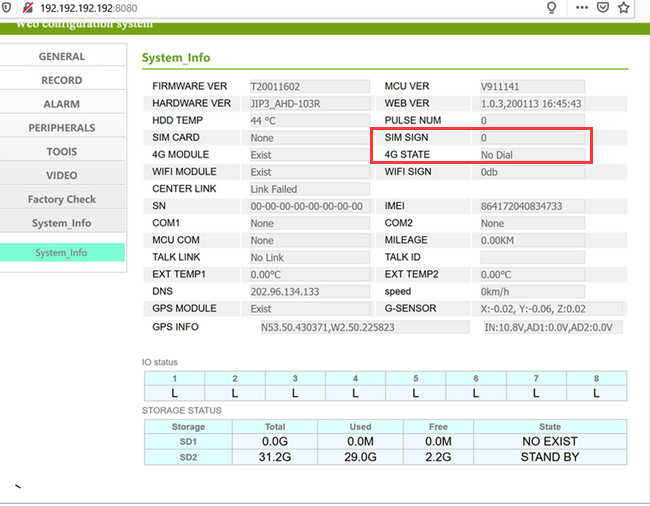
Task: Click the MCU COM value field
Action: pyautogui.click(x=310, y=240)
